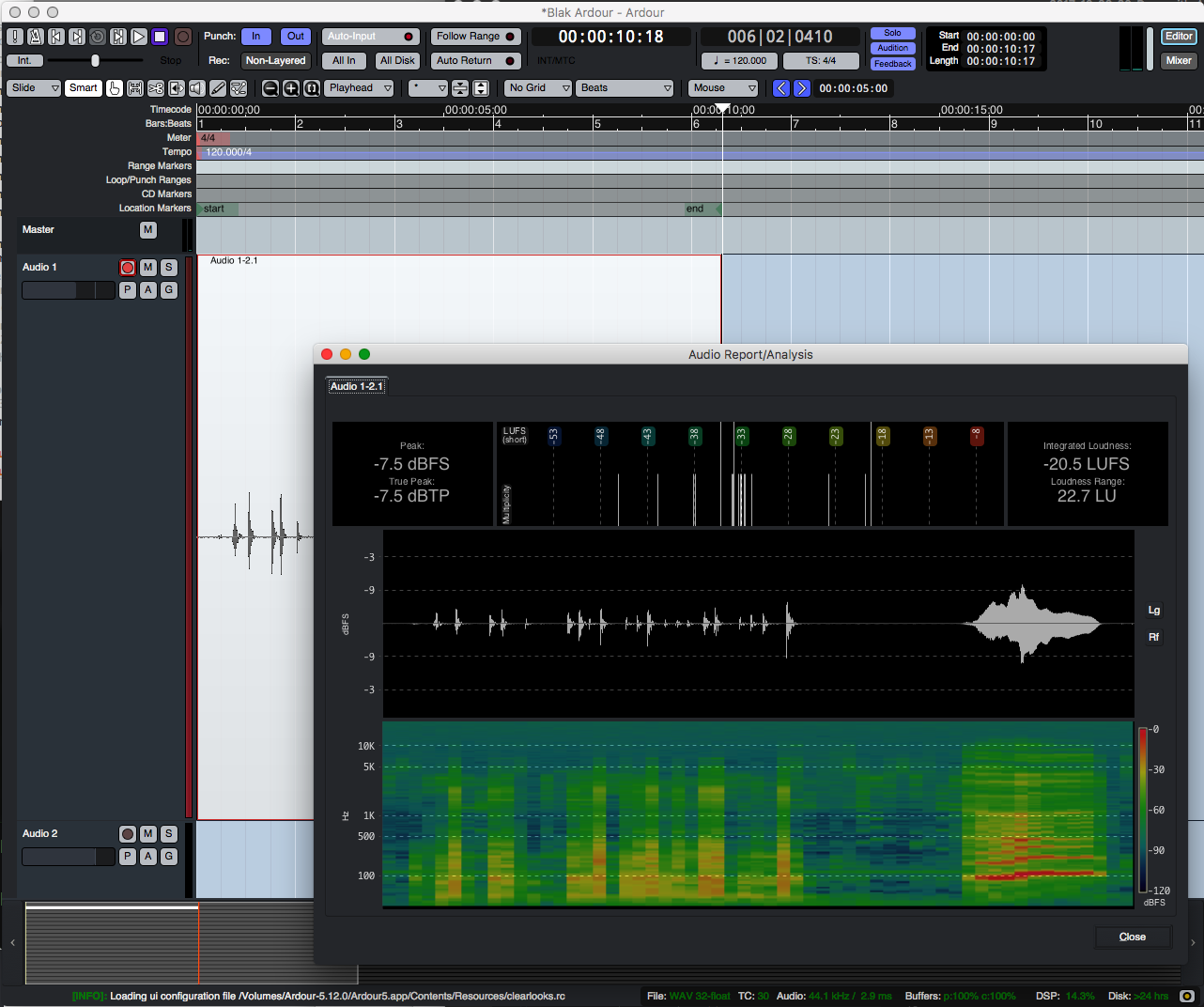Enable Punch In recording
The width and height of the screenshot is (1204, 1007).
(x=255, y=36)
